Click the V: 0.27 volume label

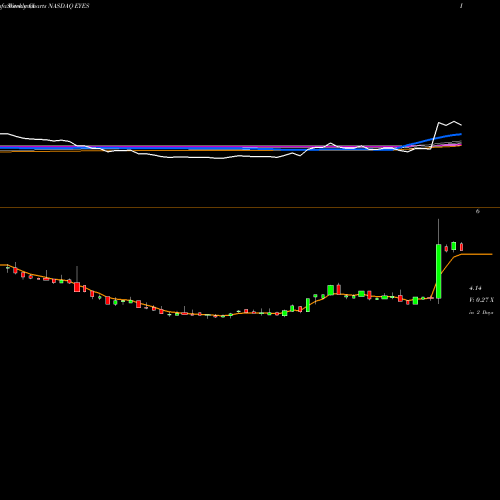(x=481, y=300)
